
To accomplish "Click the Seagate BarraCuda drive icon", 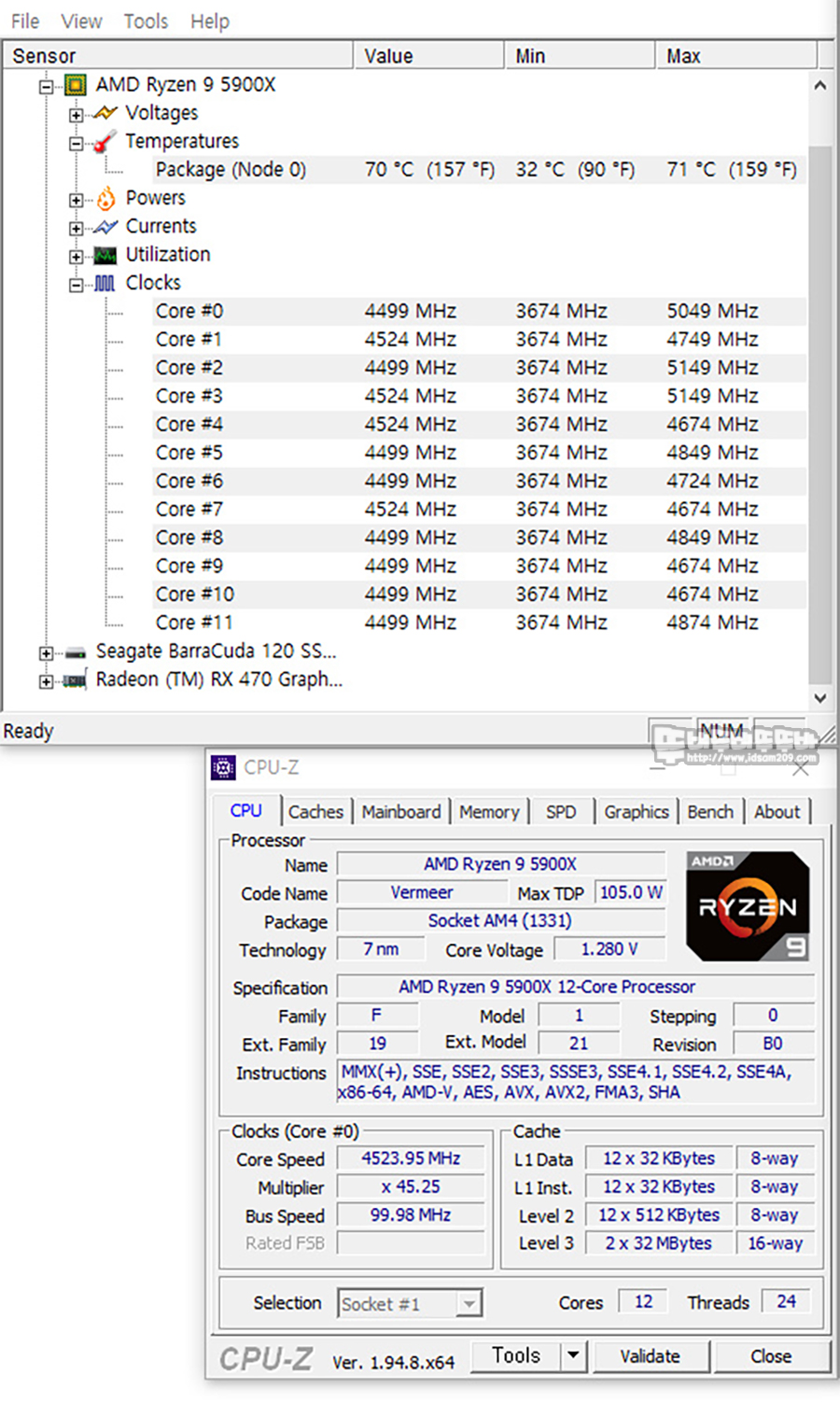I will point(76,652).
